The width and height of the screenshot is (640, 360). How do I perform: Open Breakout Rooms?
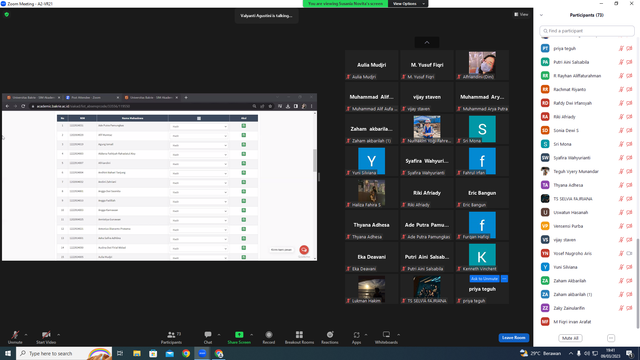pos(299,337)
